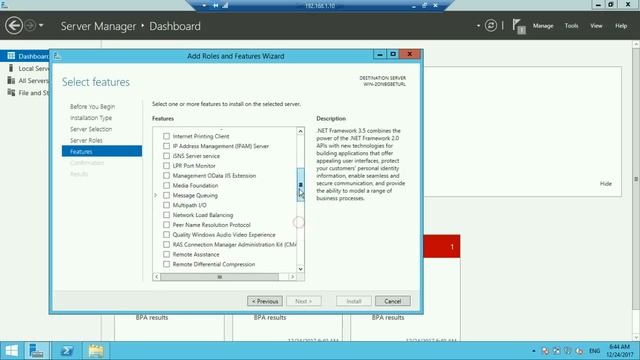Click the features horizontal scrollbar thumb
Screen dimensions: 640x360
pos(220,277)
